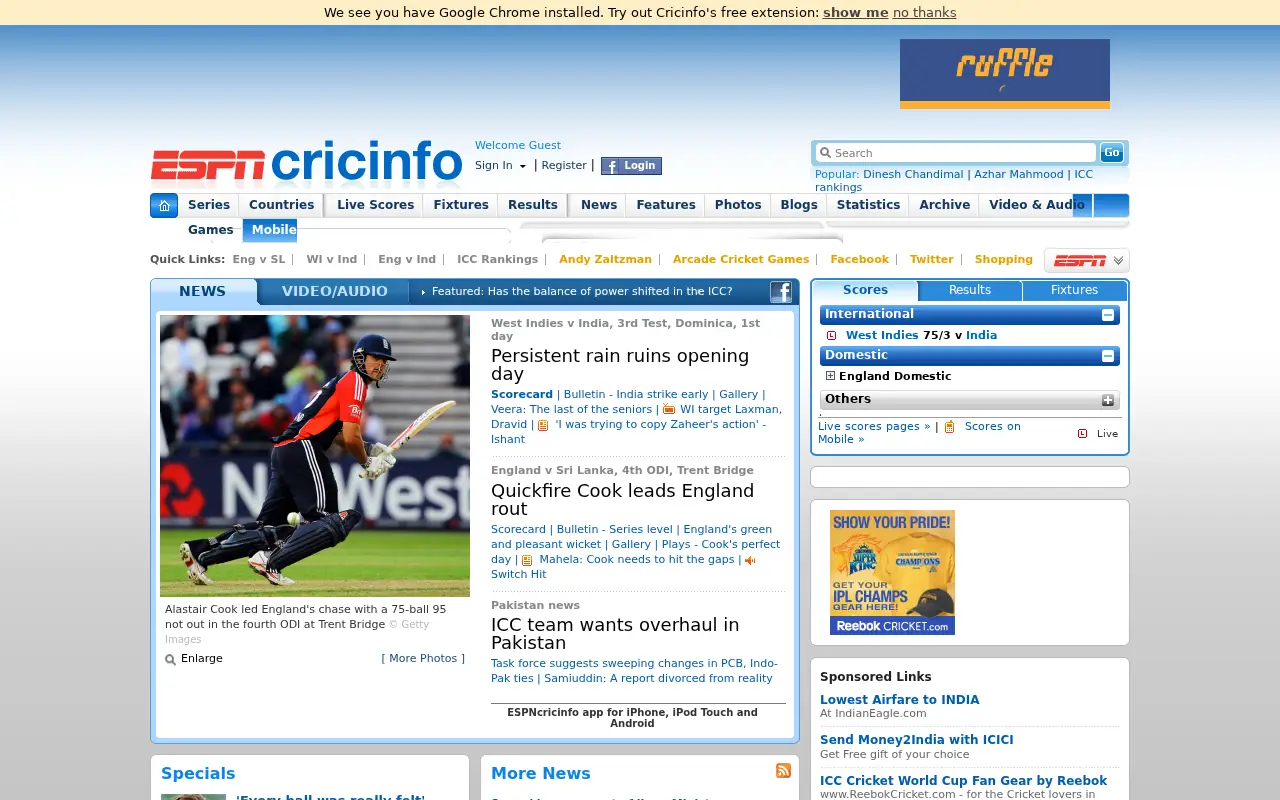Expand the Others scores section
Viewport: 1280px width, 800px height.
pos(1108,400)
